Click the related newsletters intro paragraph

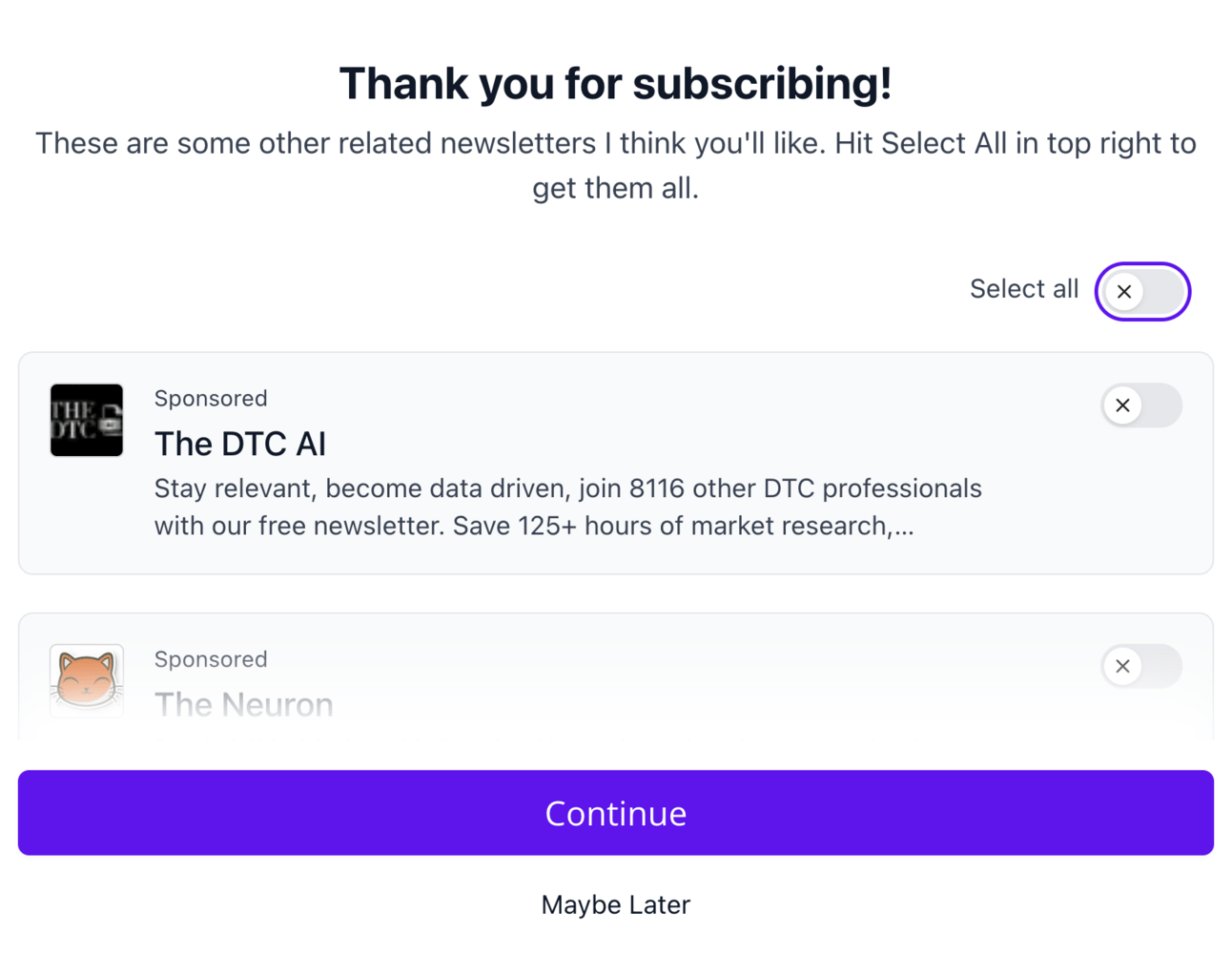tap(615, 165)
